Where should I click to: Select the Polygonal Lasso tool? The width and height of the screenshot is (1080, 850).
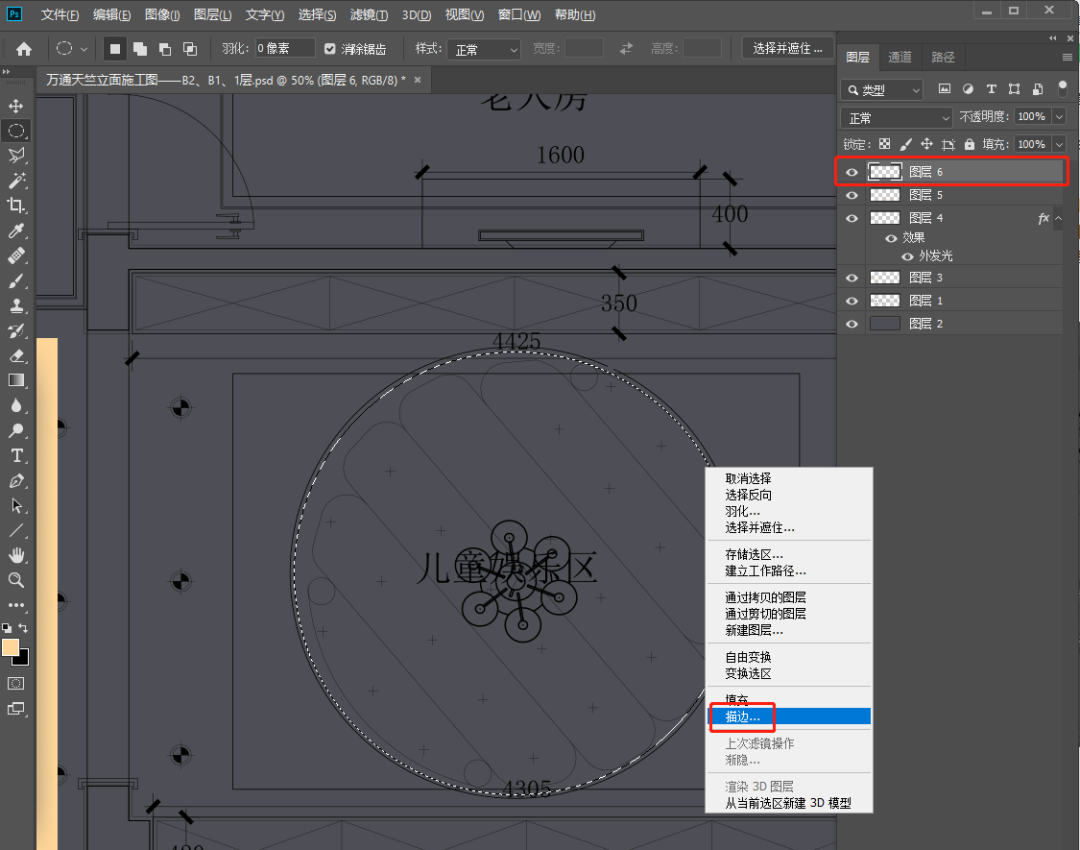[x=16, y=155]
